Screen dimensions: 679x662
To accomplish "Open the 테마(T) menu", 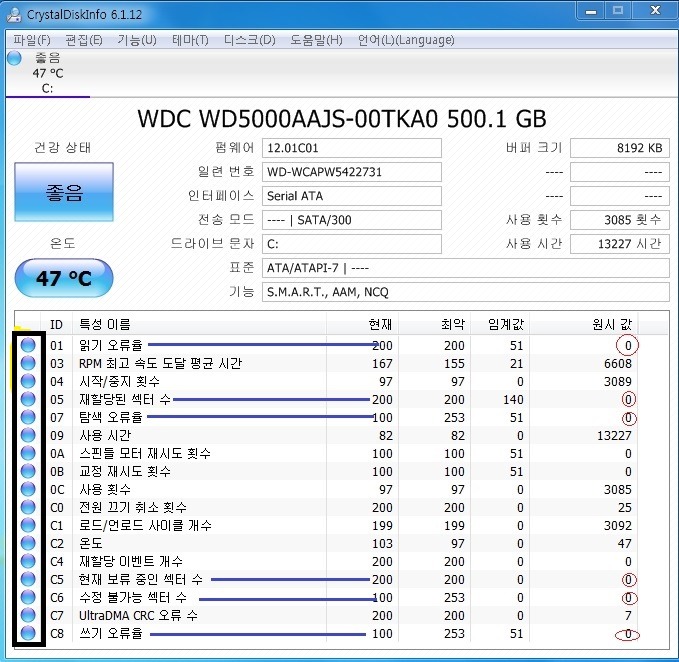I will click(190, 40).
